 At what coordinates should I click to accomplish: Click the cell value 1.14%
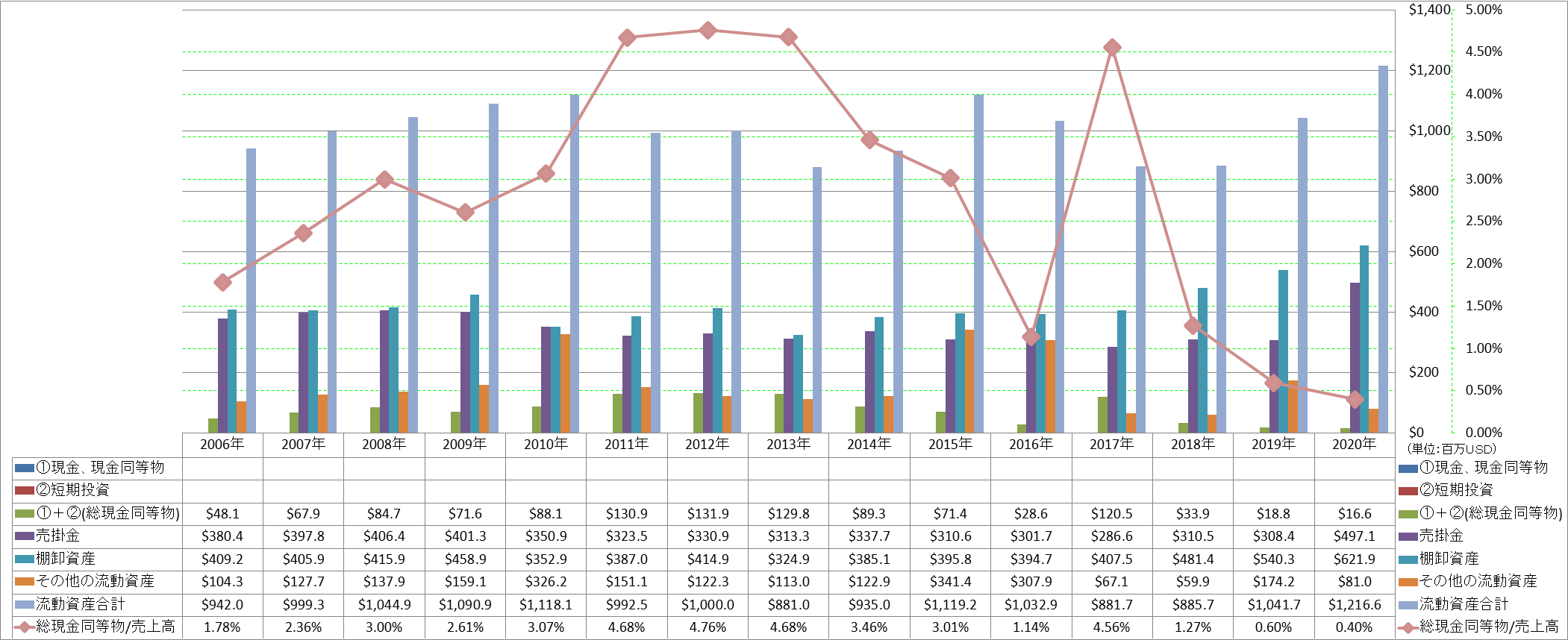coord(1031,627)
